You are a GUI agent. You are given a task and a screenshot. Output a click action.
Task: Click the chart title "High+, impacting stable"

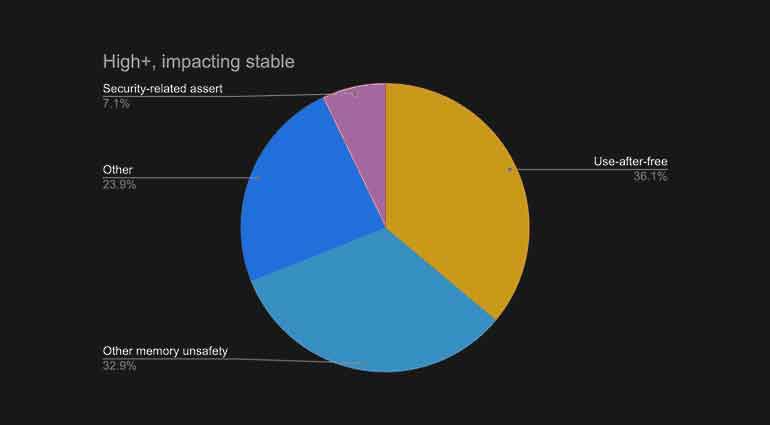click(198, 62)
